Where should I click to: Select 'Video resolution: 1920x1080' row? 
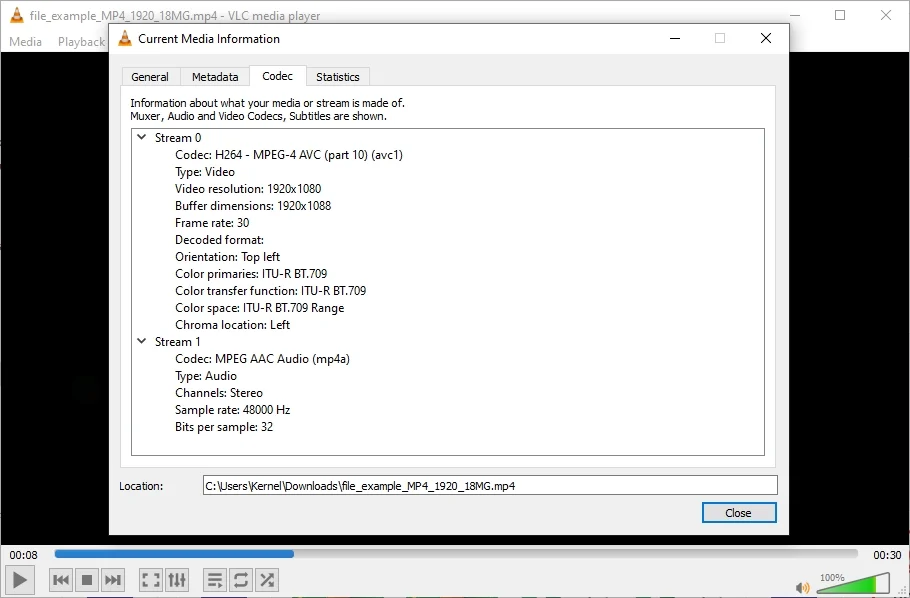click(248, 189)
